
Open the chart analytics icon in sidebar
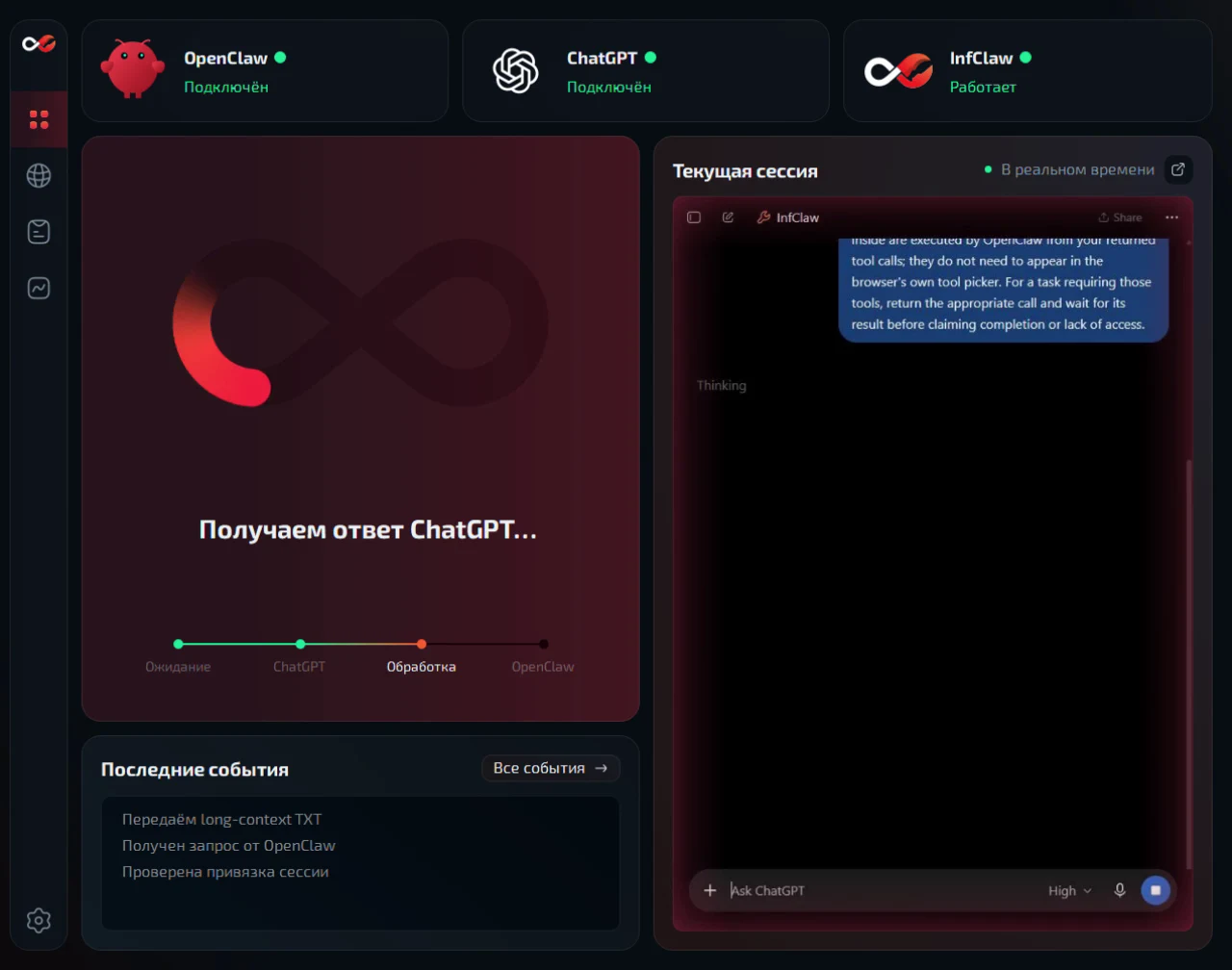point(38,288)
